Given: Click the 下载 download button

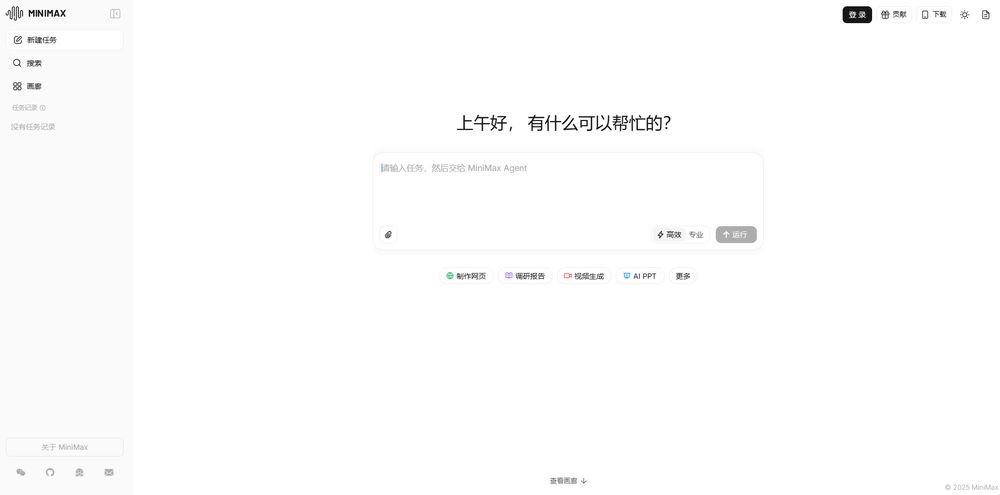Looking at the screenshot, I should pos(934,15).
